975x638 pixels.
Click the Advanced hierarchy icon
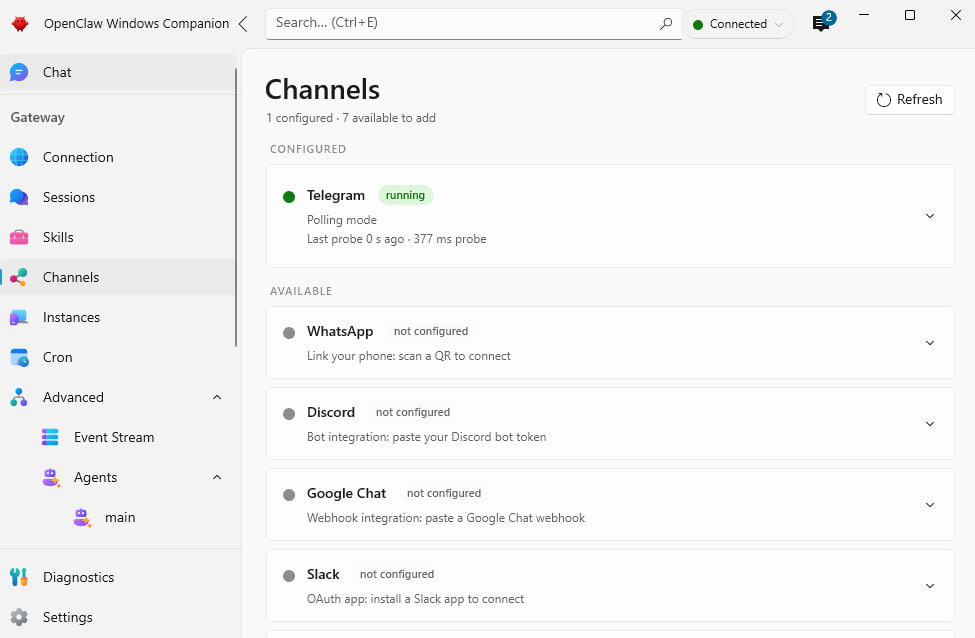(19, 397)
